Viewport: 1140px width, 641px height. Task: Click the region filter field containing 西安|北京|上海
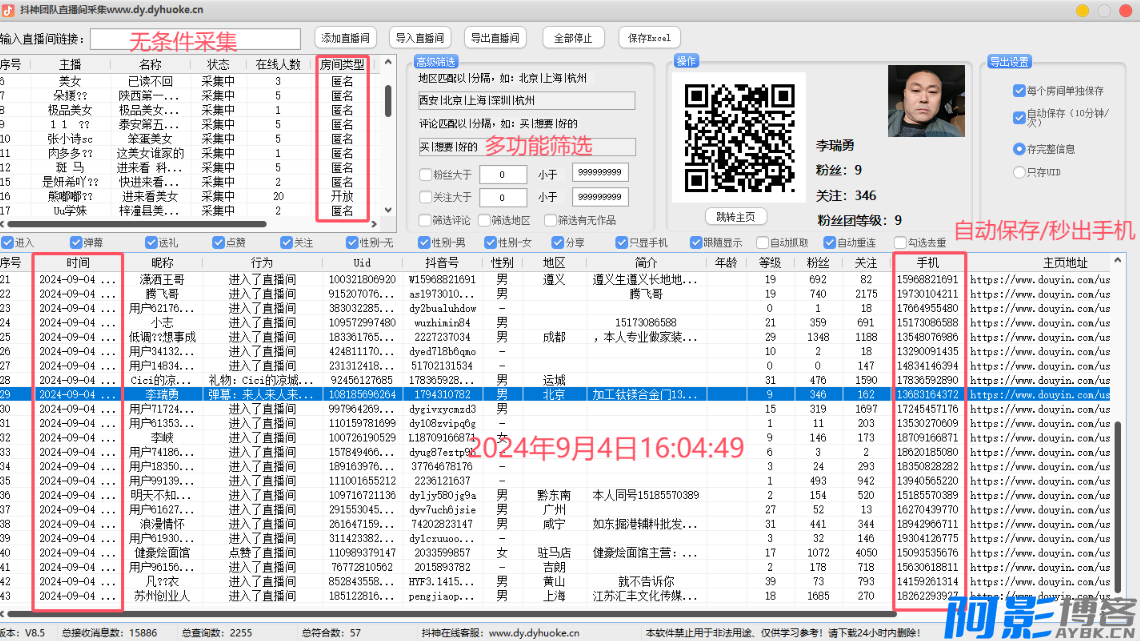[x=526, y=100]
